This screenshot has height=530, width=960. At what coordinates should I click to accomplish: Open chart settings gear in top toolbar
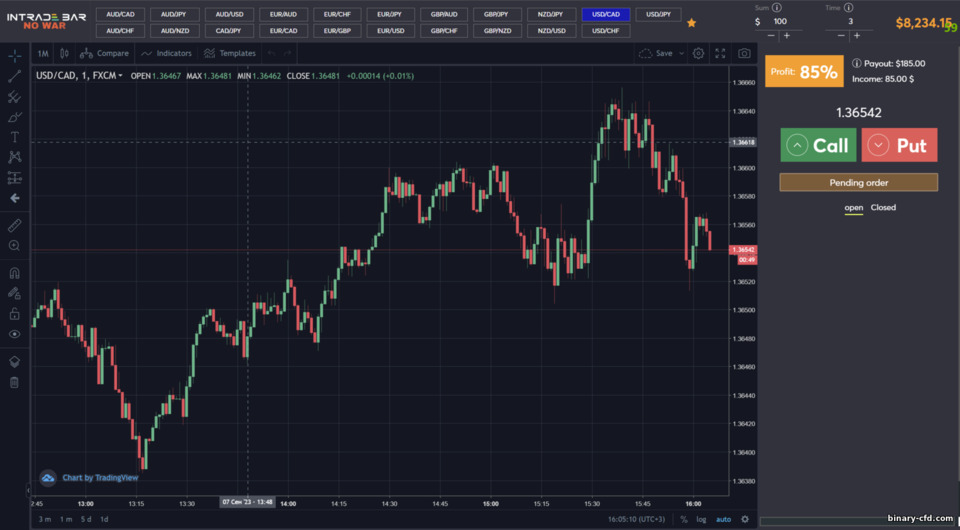(x=698, y=53)
